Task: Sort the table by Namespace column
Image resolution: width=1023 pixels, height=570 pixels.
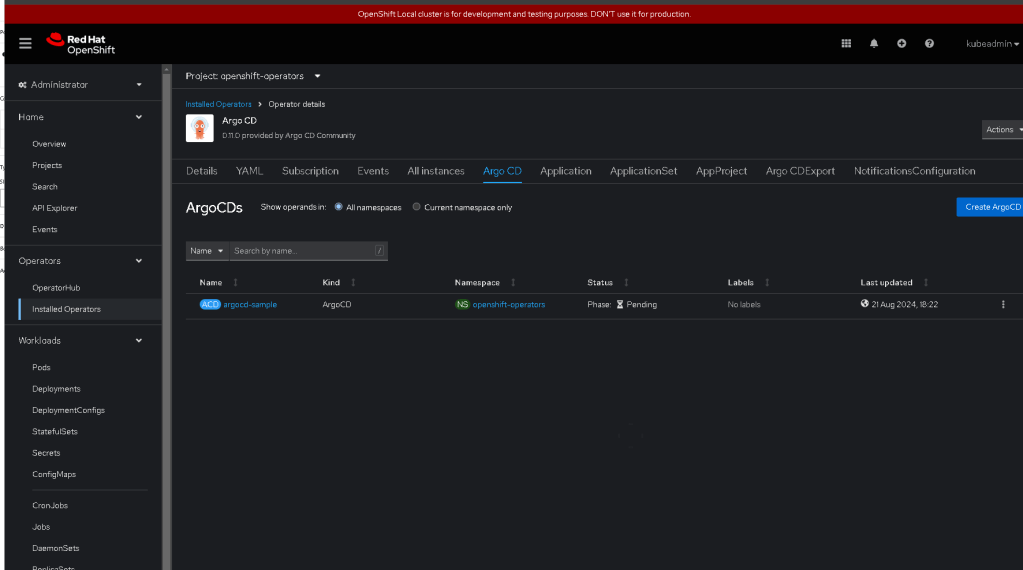Action: click(x=513, y=282)
